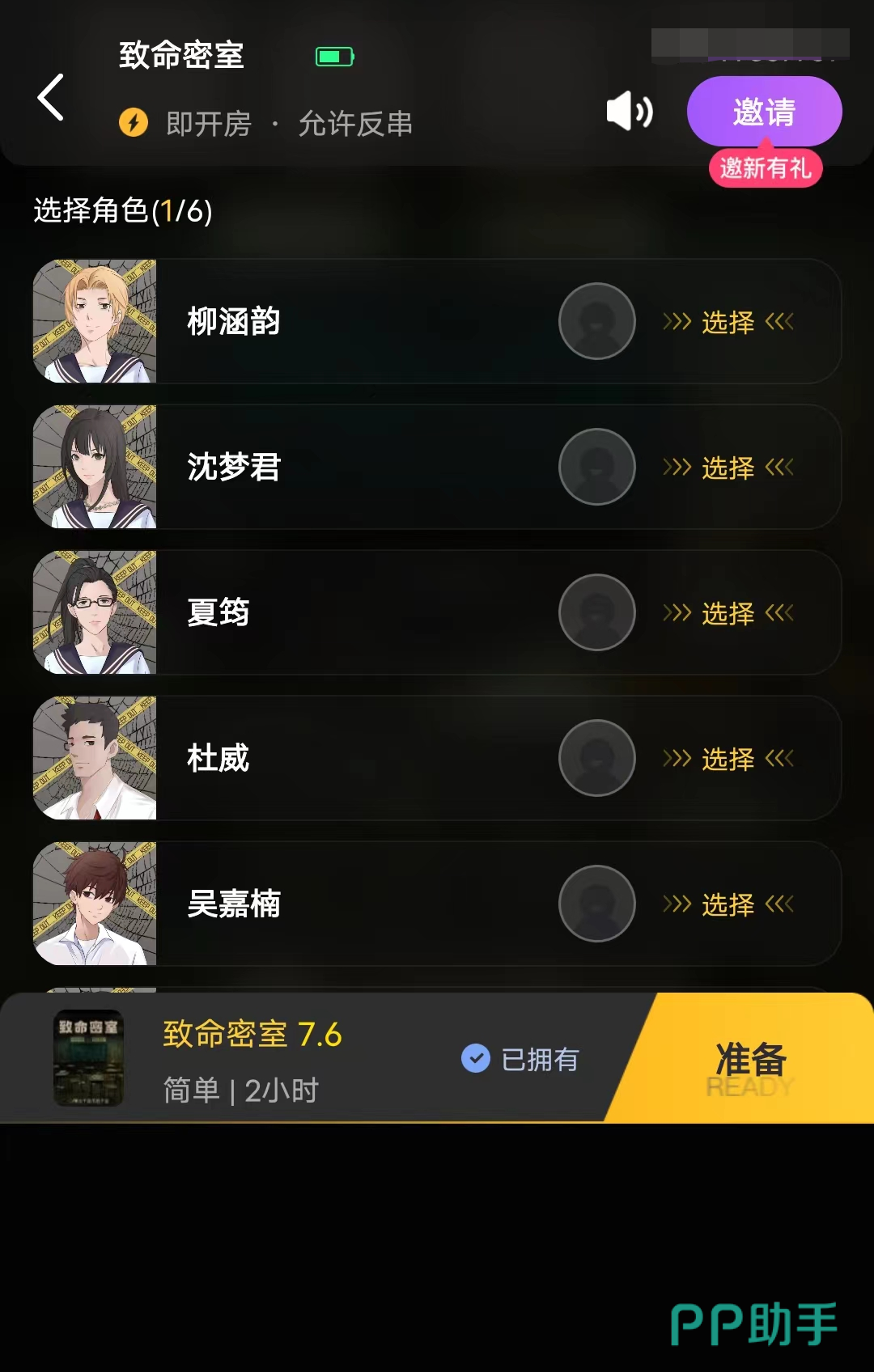Open 杜威 character portrait thumbnail
Viewport: 874px width, 1372px height.
(x=95, y=758)
